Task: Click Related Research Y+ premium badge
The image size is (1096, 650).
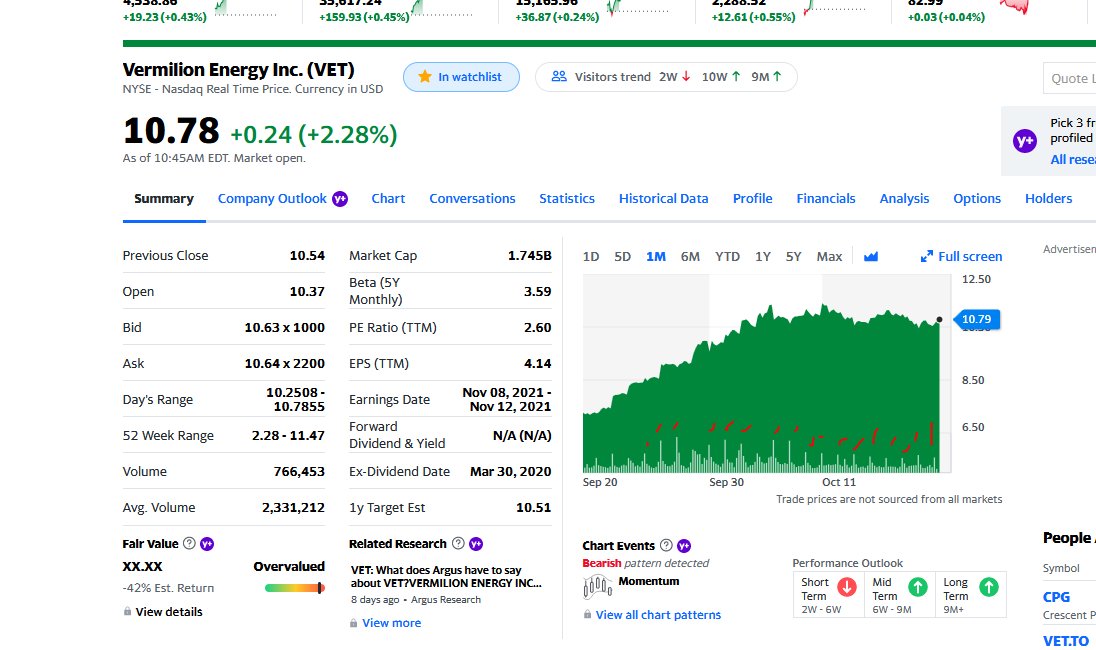Action: [476, 544]
